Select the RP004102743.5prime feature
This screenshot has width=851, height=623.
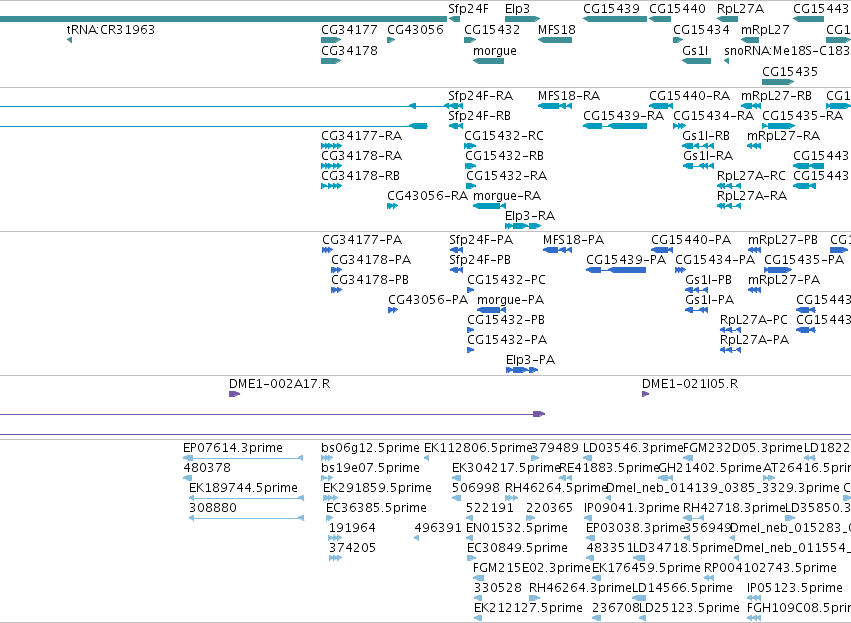(709, 578)
